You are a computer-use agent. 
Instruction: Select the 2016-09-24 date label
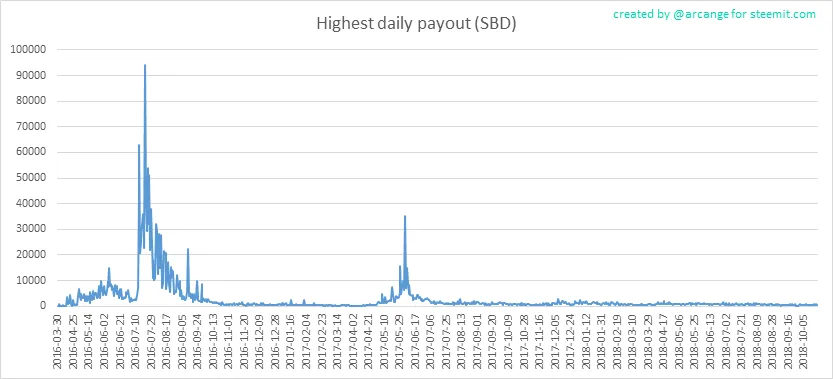[x=197, y=341]
